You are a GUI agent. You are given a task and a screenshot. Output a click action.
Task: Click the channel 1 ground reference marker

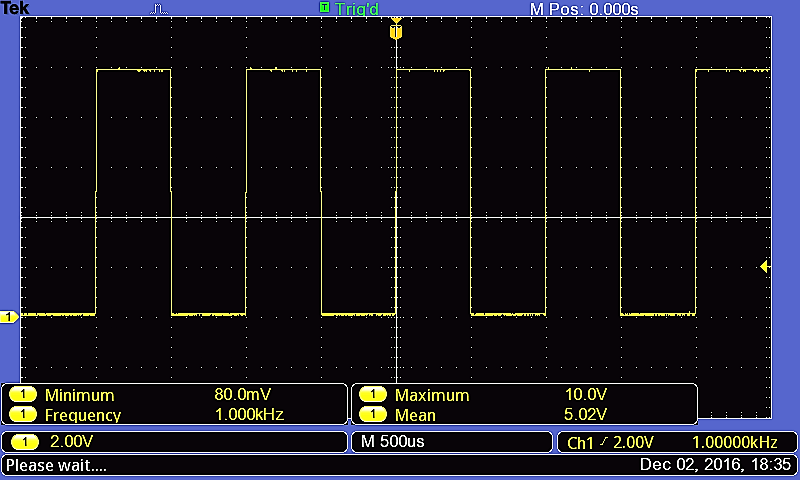coord(9,317)
